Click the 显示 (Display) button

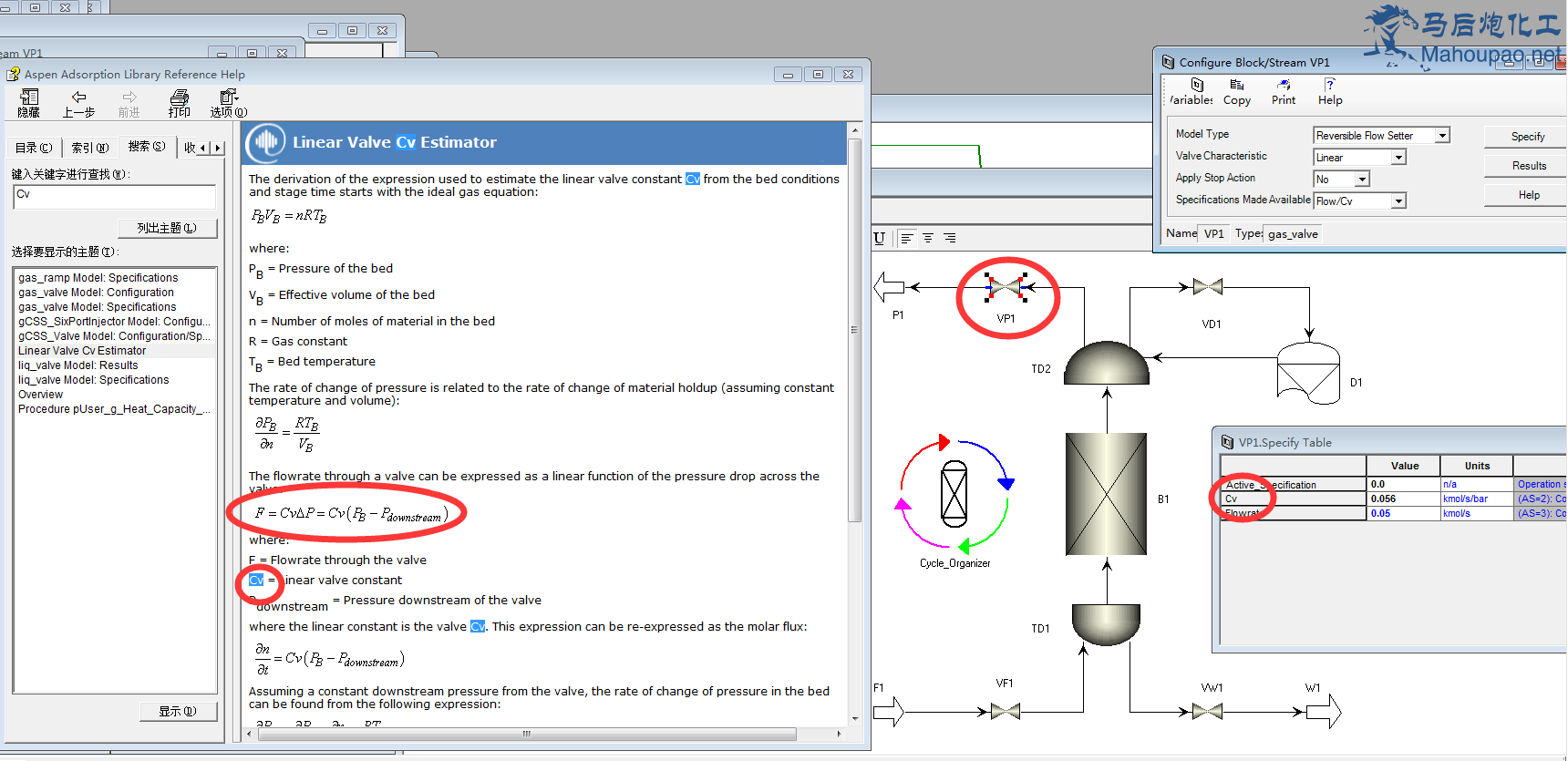pyautogui.click(x=178, y=711)
